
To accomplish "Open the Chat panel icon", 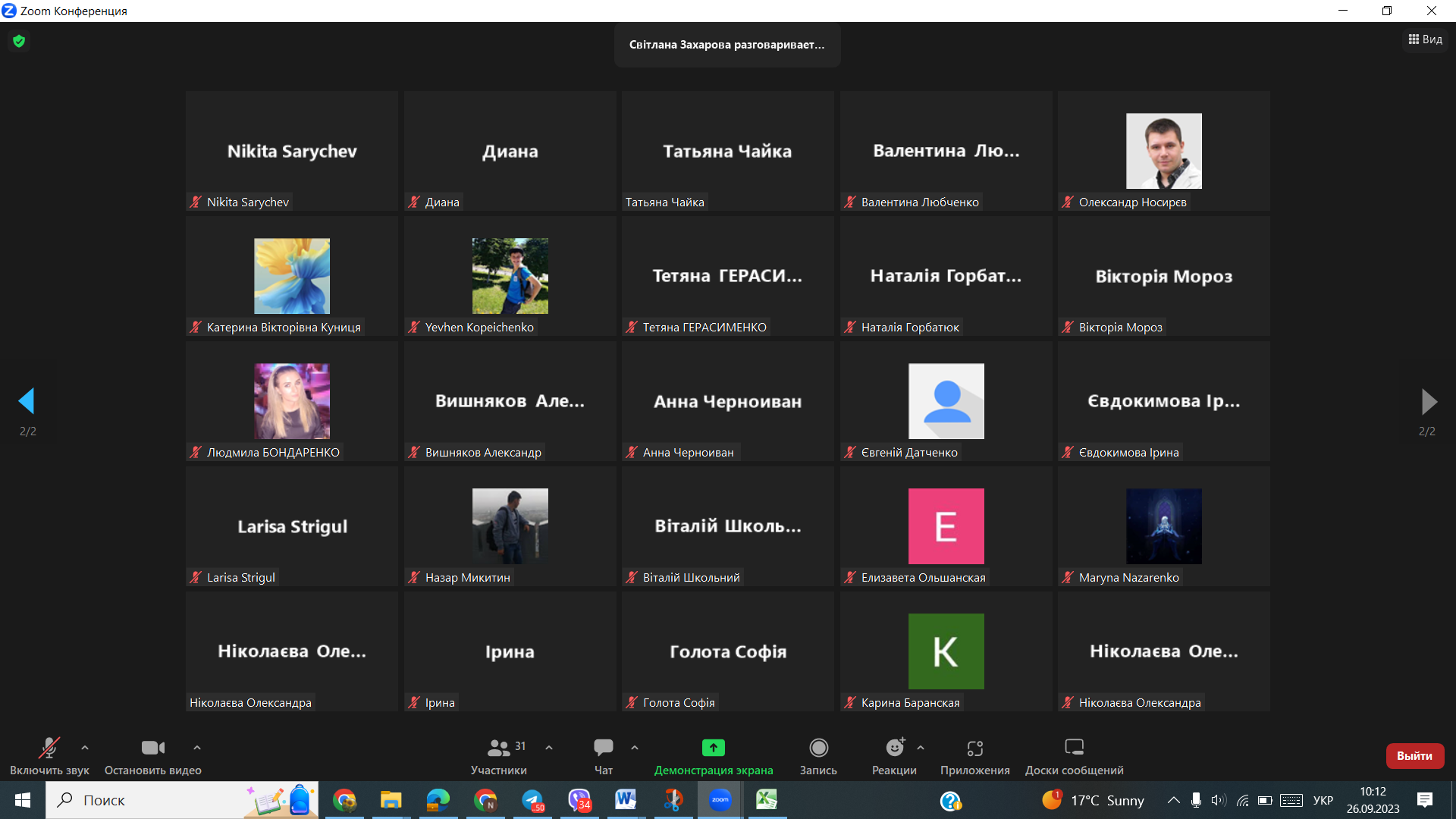I will [604, 748].
